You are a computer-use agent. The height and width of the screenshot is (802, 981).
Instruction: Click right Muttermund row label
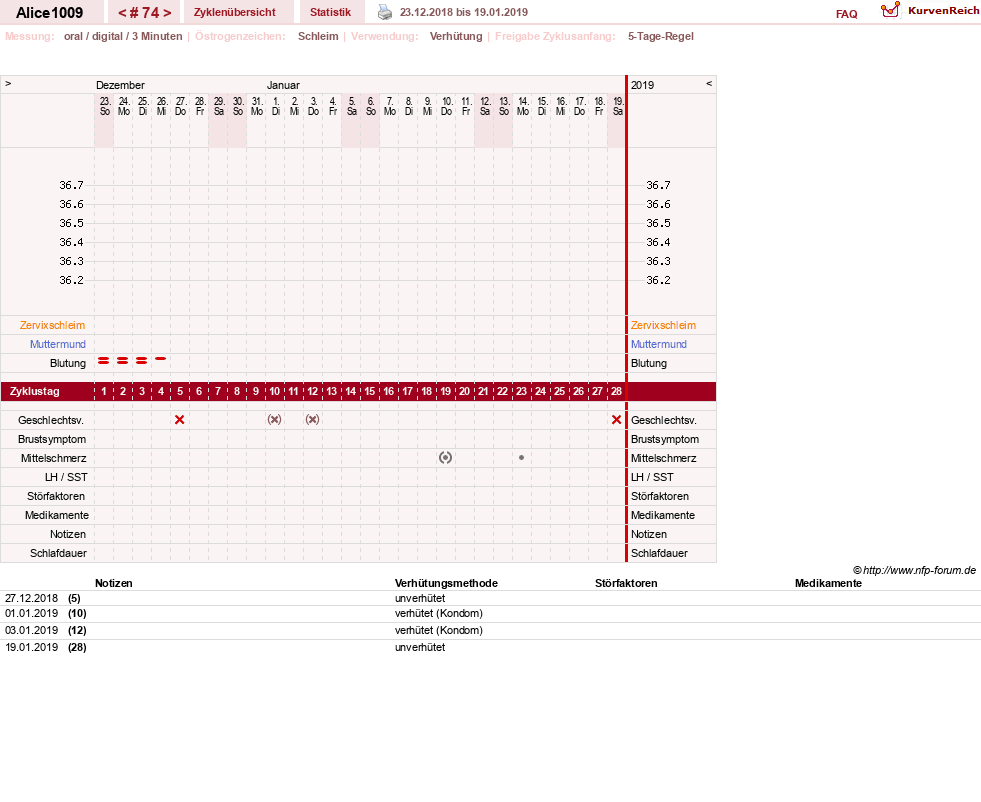coord(659,344)
